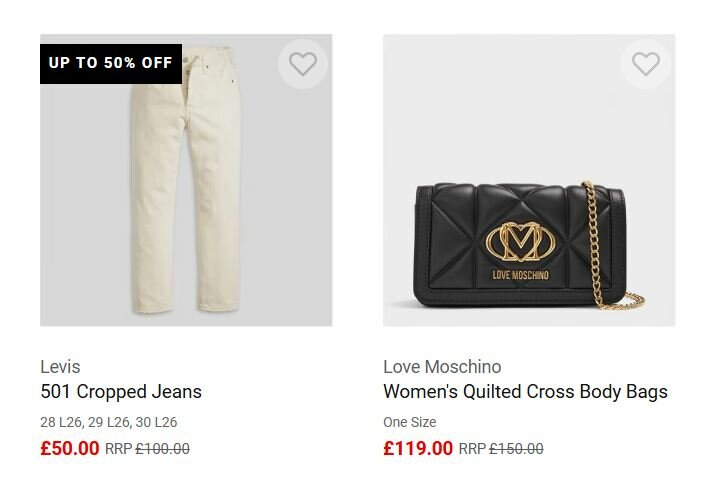This screenshot has width=707, height=495.
Task: Click the LOVE MOSCHINO lettering on bag
Action: (x=518, y=275)
